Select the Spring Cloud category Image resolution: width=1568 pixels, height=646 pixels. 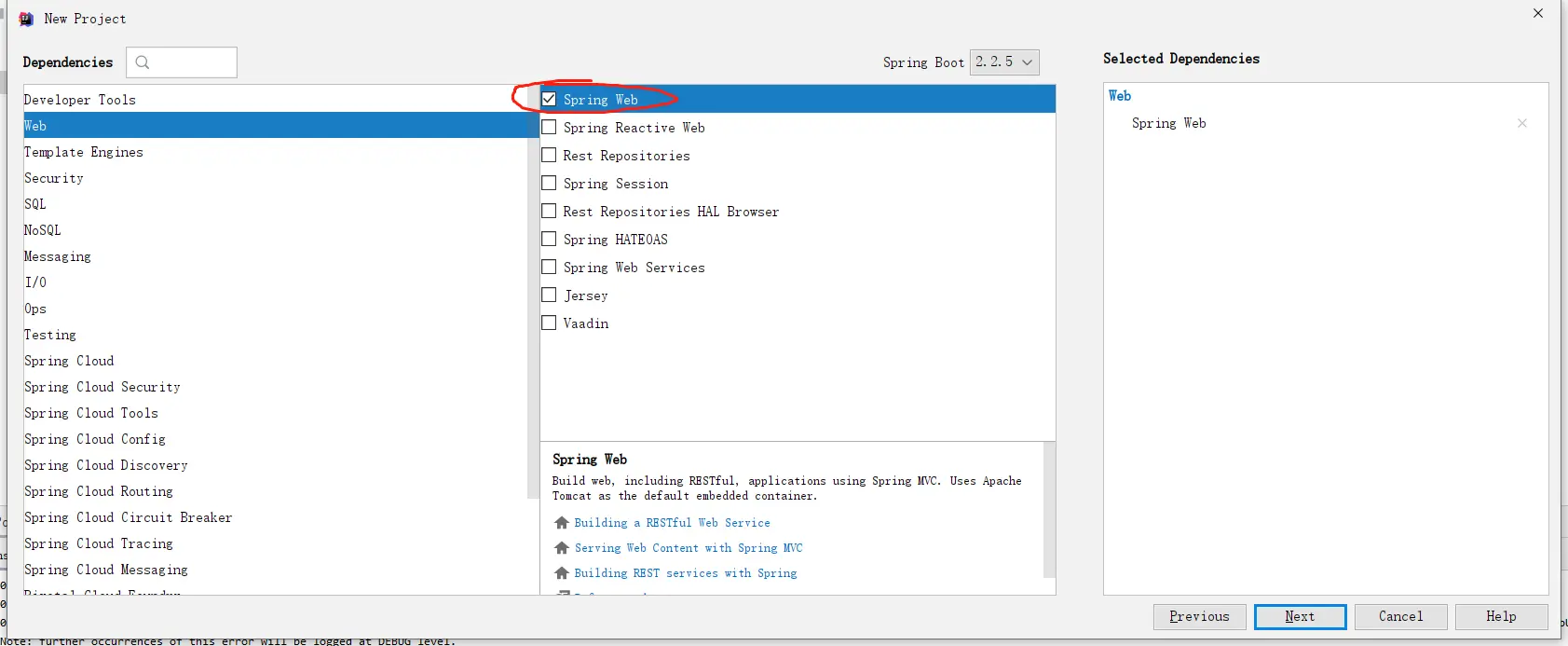point(275,361)
